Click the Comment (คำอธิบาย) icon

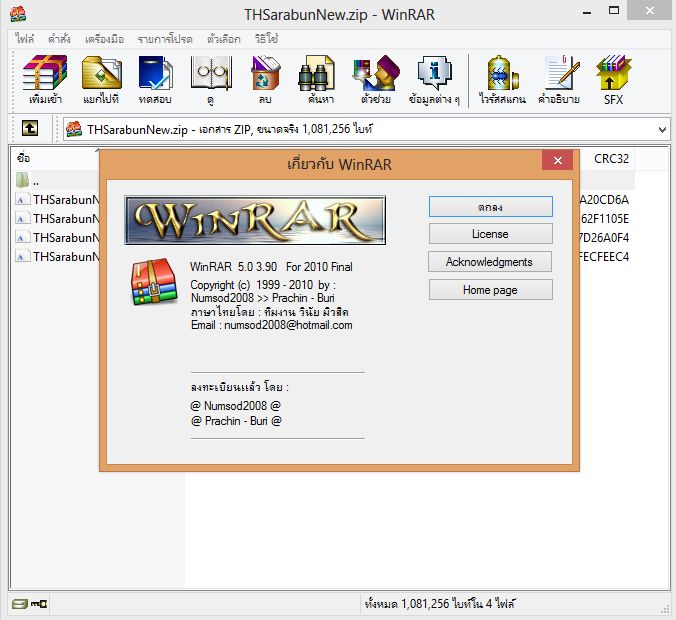click(561, 73)
